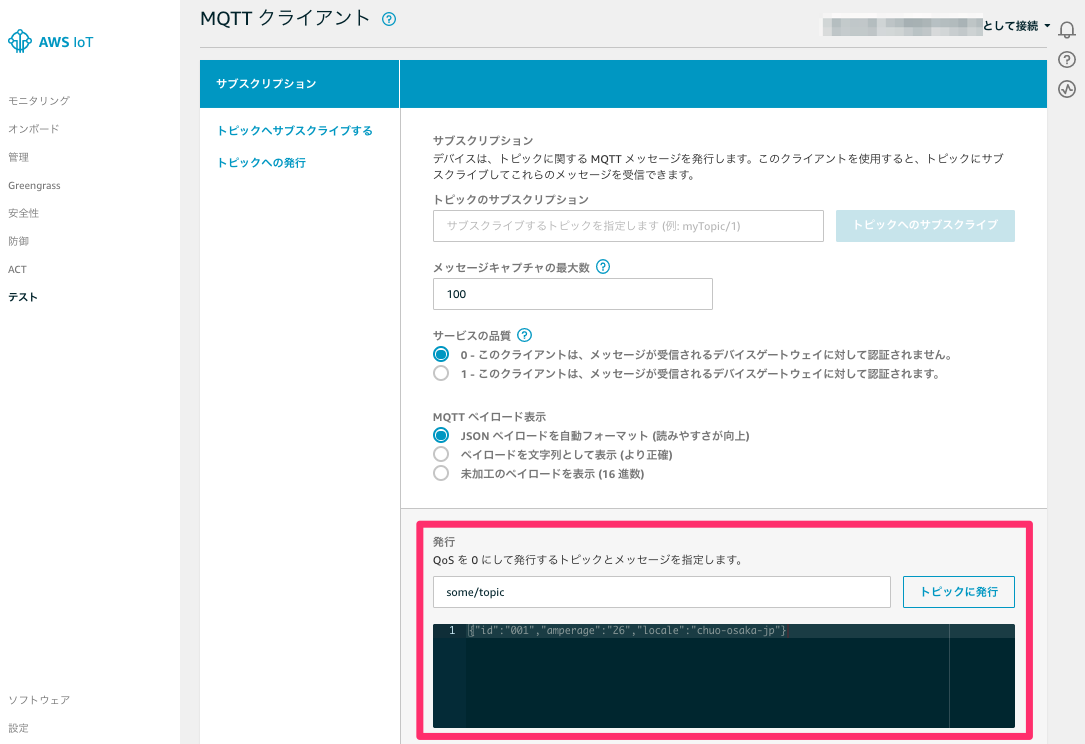Click the AWS IoT logo
1085x744 pixels.
tap(50, 41)
